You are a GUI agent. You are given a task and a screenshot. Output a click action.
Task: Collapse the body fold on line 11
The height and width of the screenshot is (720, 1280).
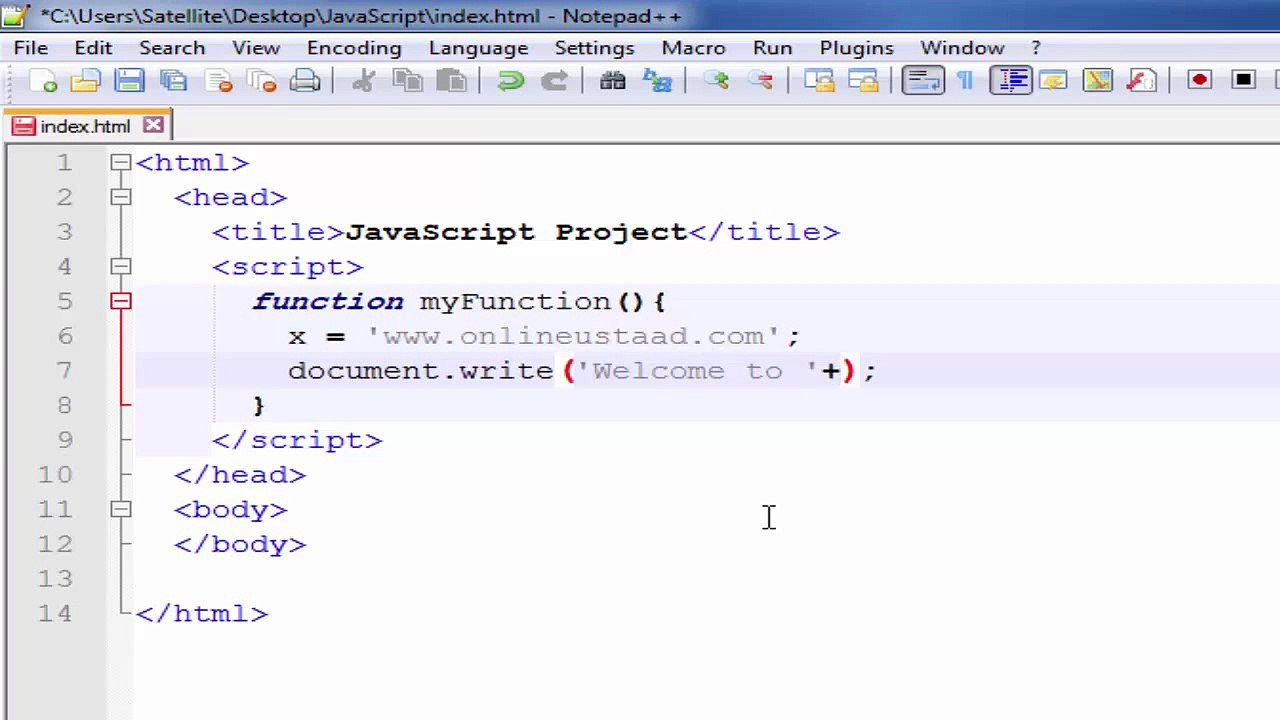[121, 510]
